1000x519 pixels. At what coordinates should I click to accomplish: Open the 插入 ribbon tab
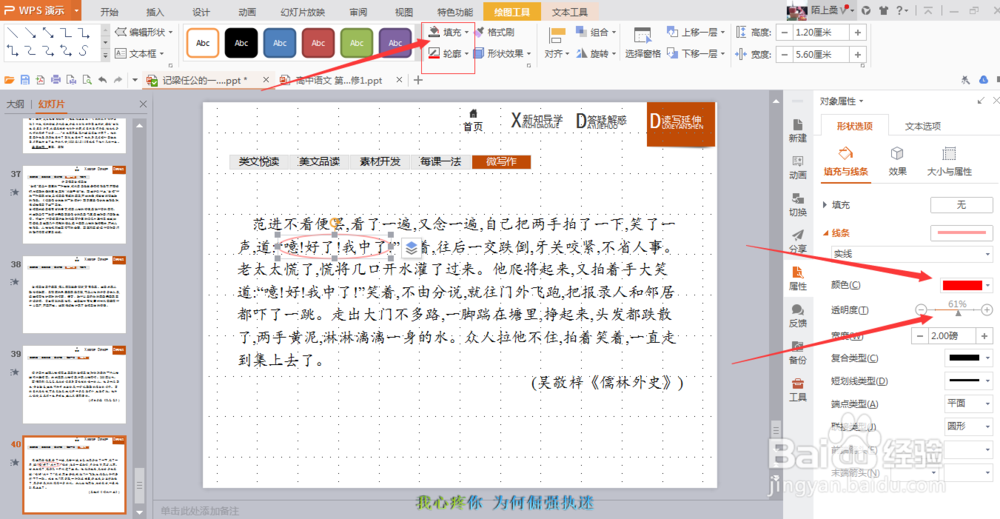[155, 11]
